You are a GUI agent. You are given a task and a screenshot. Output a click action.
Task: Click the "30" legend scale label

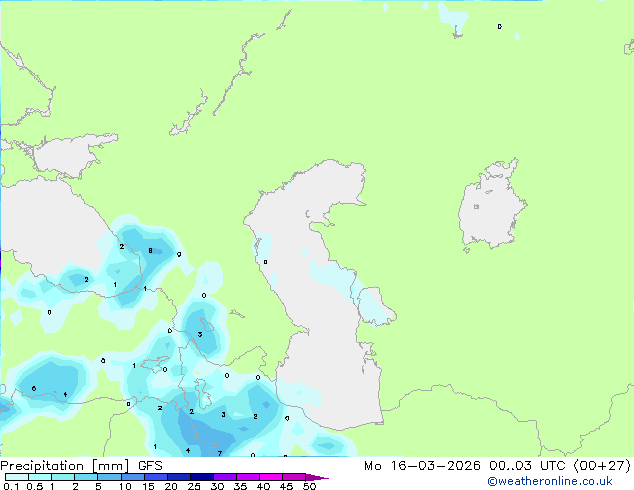click(x=217, y=486)
